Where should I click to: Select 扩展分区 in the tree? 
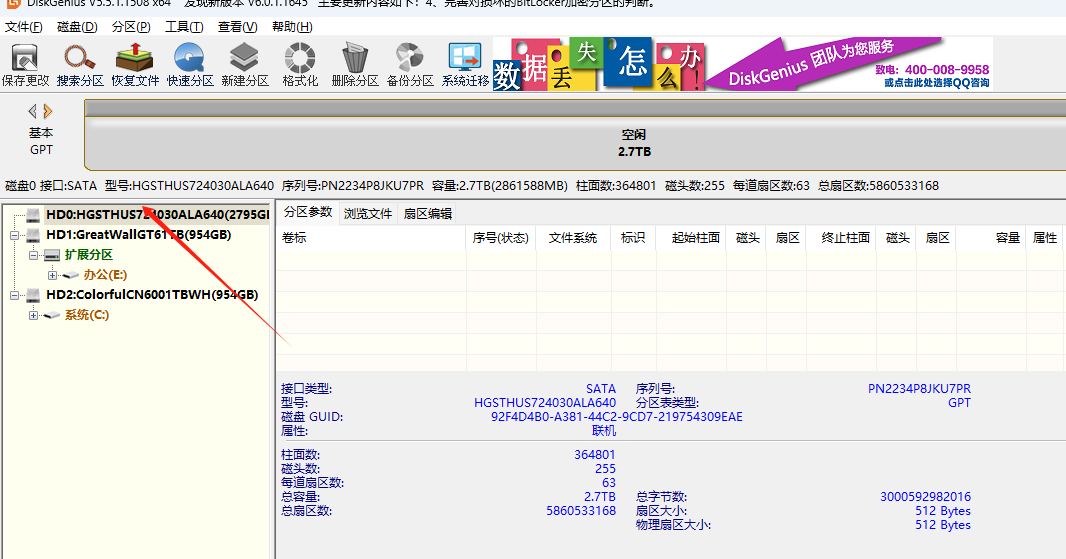click(88, 255)
